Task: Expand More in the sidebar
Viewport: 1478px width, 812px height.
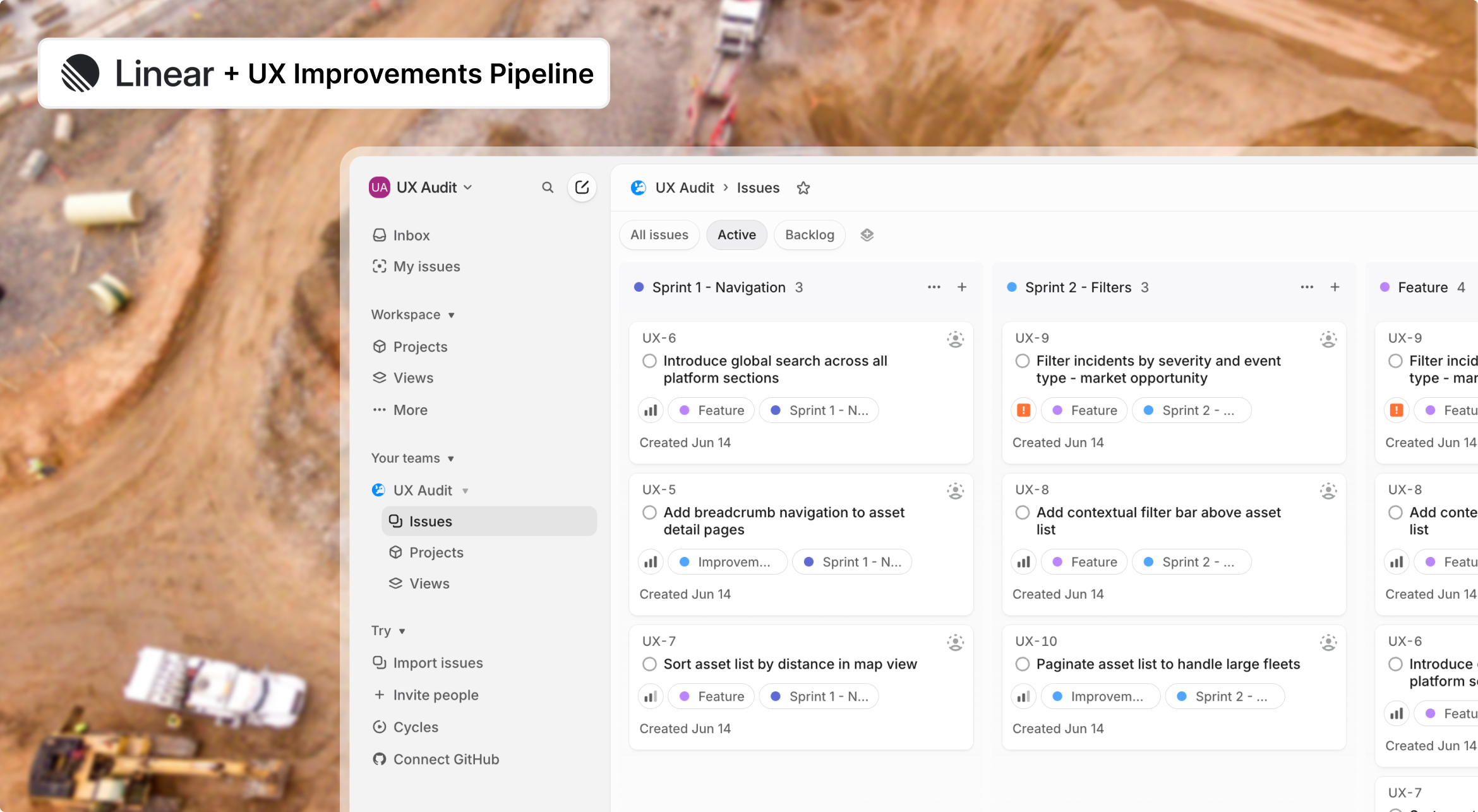Action: (x=410, y=410)
